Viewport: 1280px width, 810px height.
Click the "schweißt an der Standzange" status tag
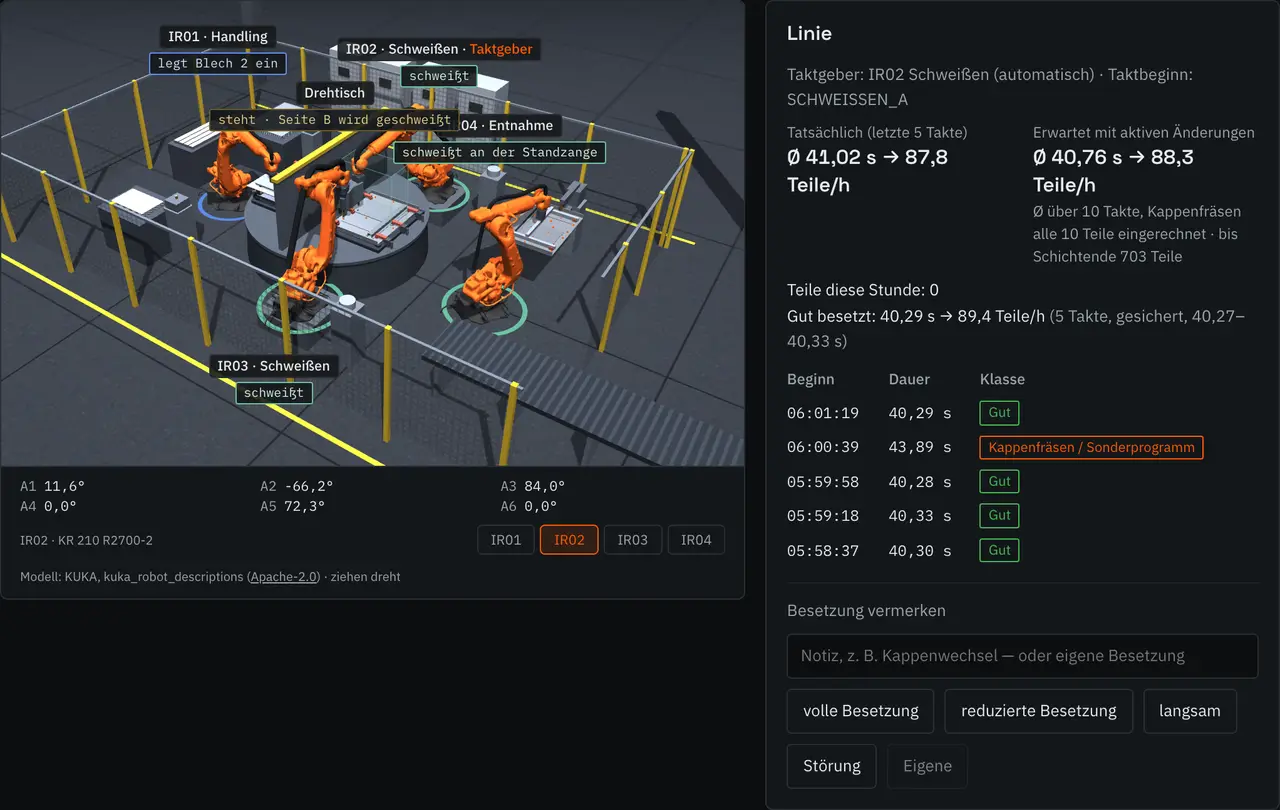[x=500, y=153]
